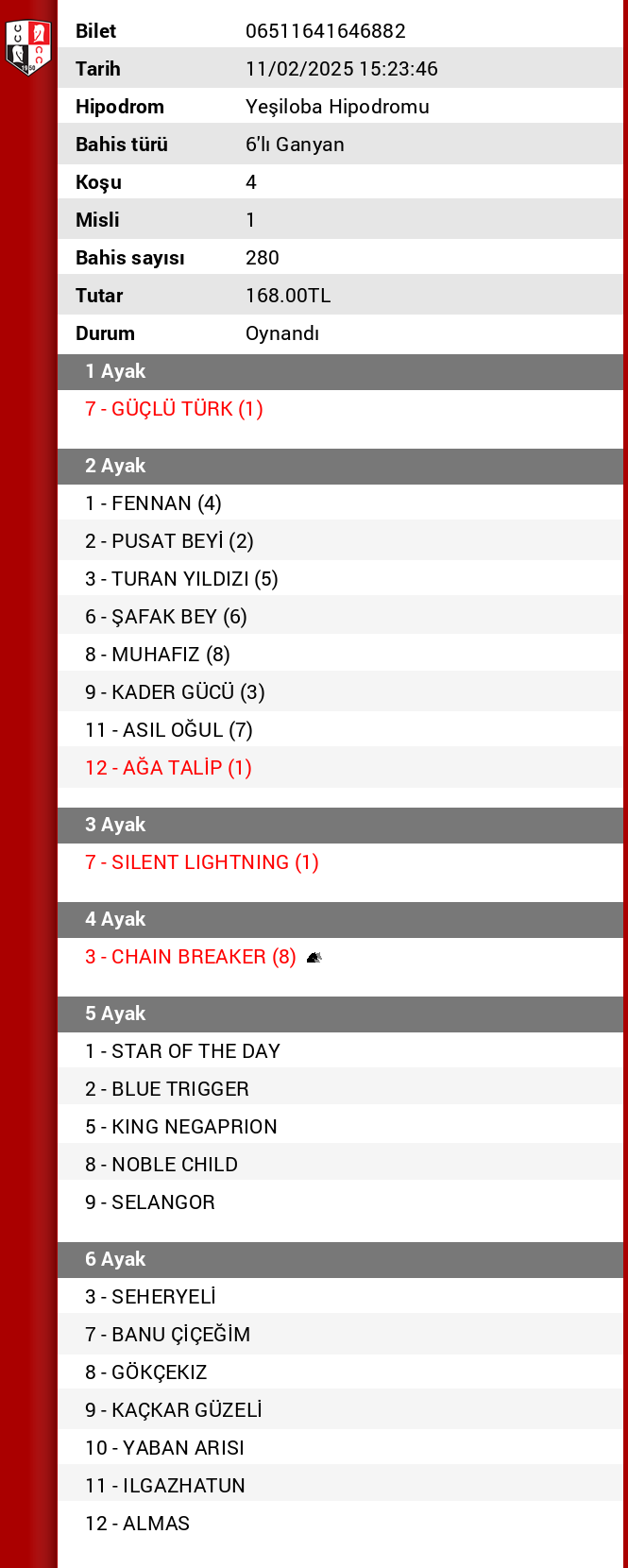Select the 12 - ALMAS row
This screenshot has height=1568, width=628.
click(x=138, y=1524)
